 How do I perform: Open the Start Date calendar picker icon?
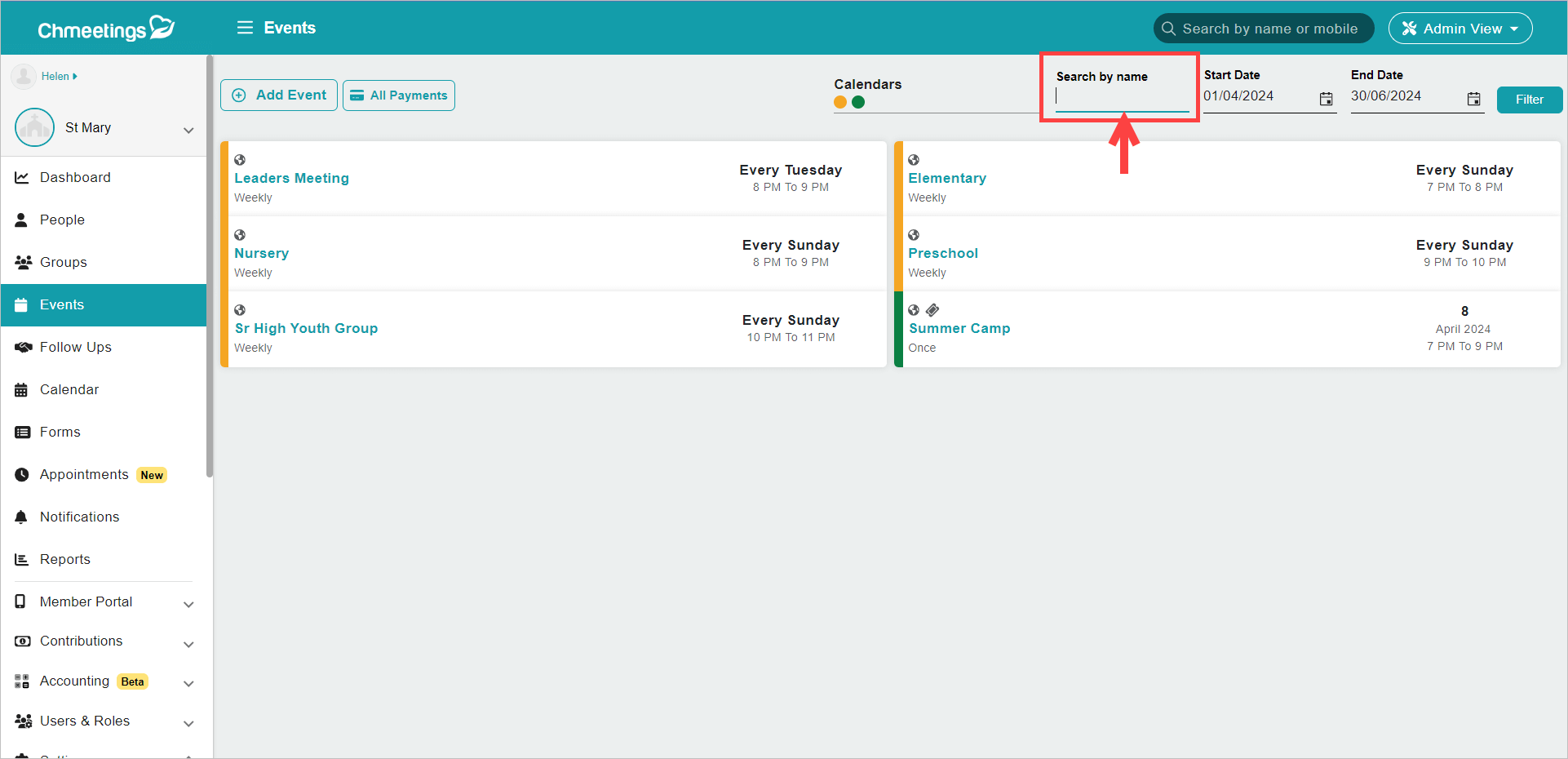[x=1327, y=99]
